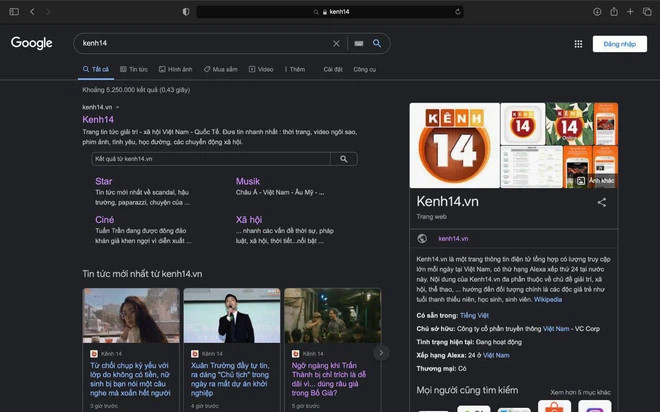Click the Đăng nhập sign-in button
The width and height of the screenshot is (660, 412).
coord(619,44)
